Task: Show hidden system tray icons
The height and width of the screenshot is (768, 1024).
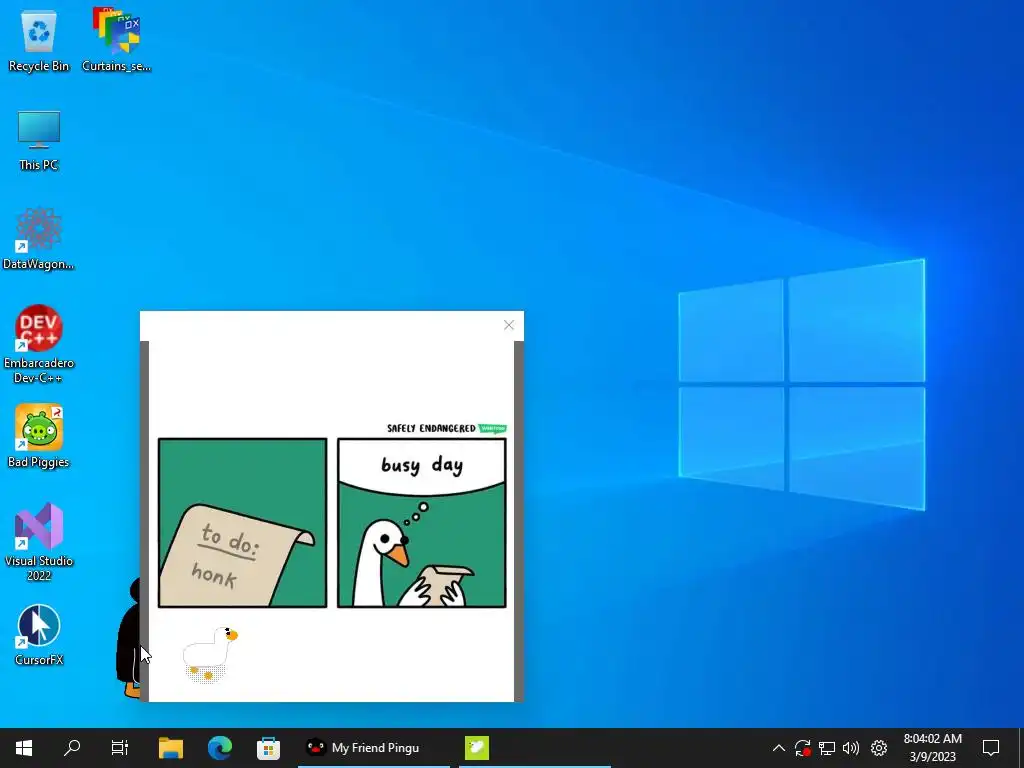Action: (x=778, y=748)
